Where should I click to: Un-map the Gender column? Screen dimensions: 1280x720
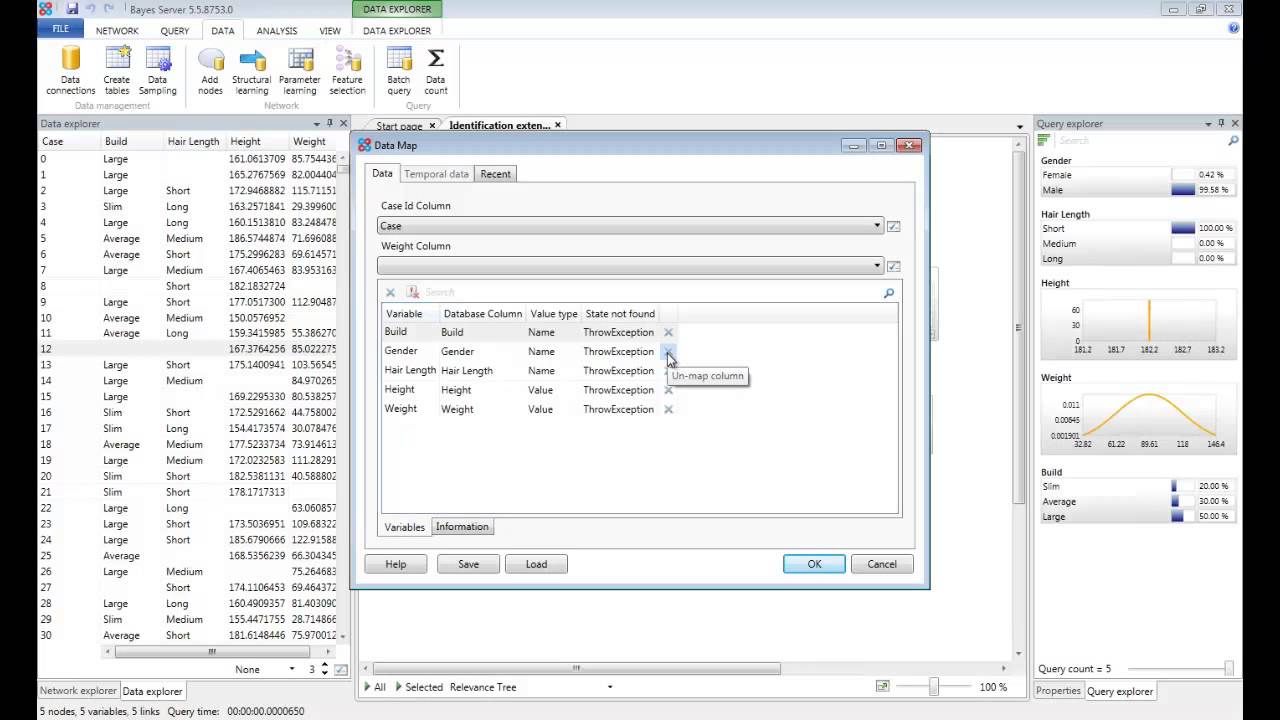tap(668, 351)
